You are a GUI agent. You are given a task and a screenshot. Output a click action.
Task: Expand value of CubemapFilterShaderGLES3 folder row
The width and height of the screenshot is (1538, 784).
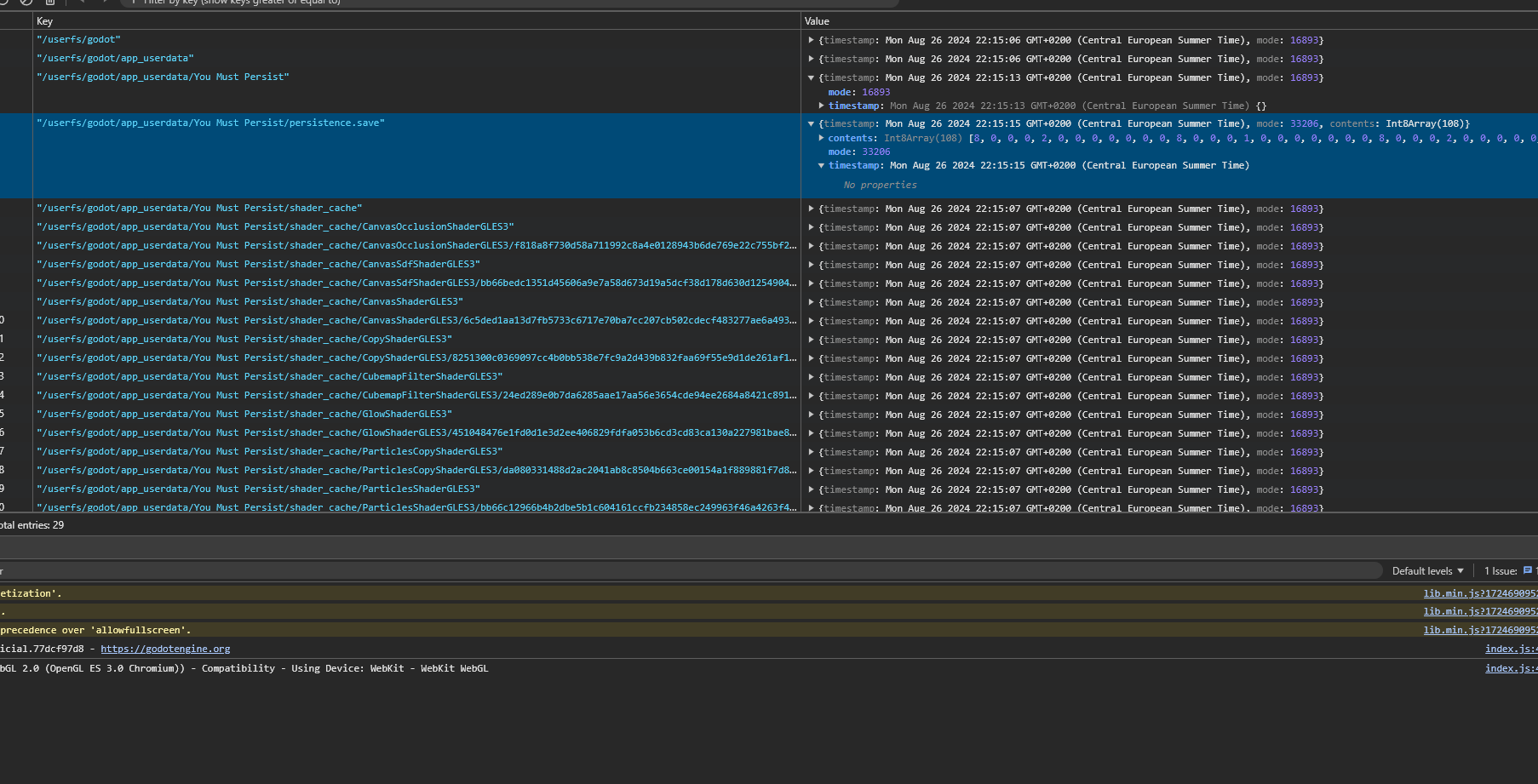coord(811,377)
